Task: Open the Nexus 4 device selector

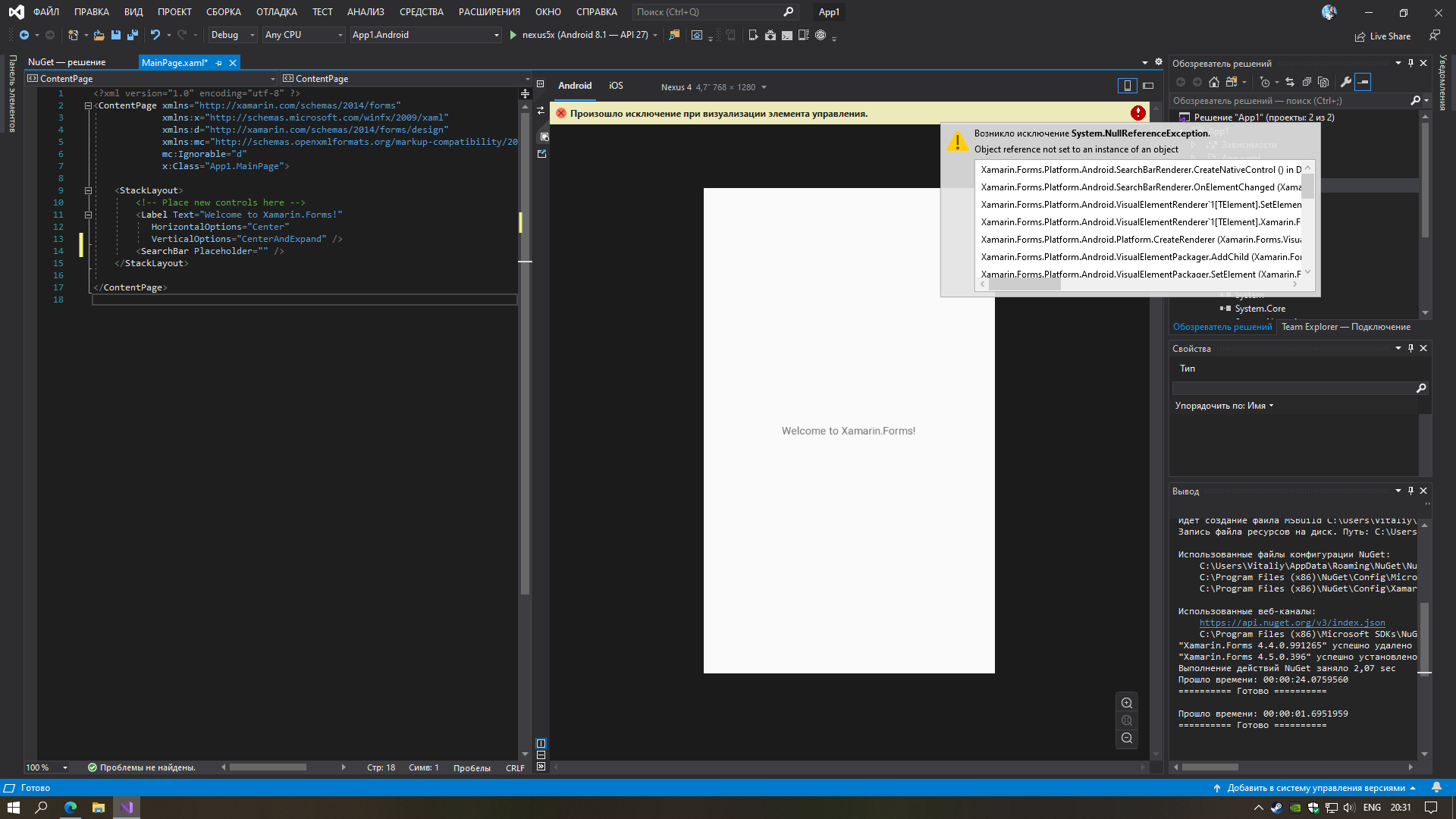Action: pyautogui.click(x=764, y=86)
